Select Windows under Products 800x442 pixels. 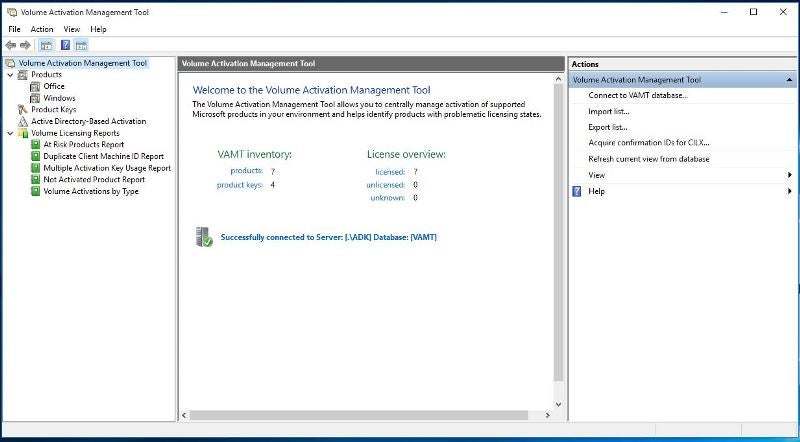[59, 98]
